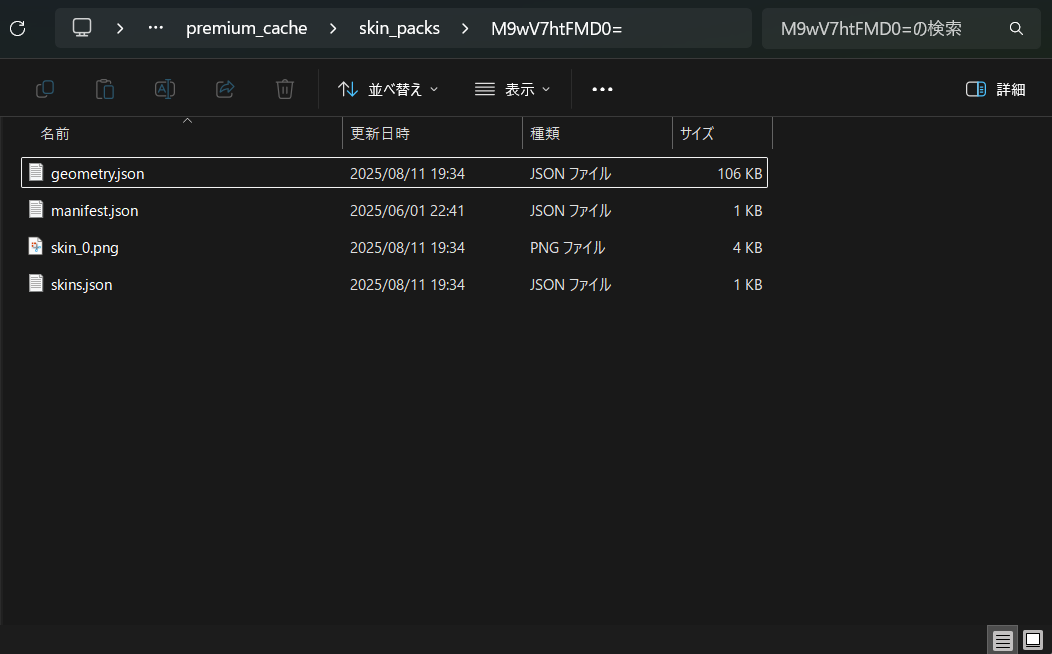Image resolution: width=1052 pixels, height=654 pixels.
Task: Click the rename icon in toolbar
Action: 165,89
